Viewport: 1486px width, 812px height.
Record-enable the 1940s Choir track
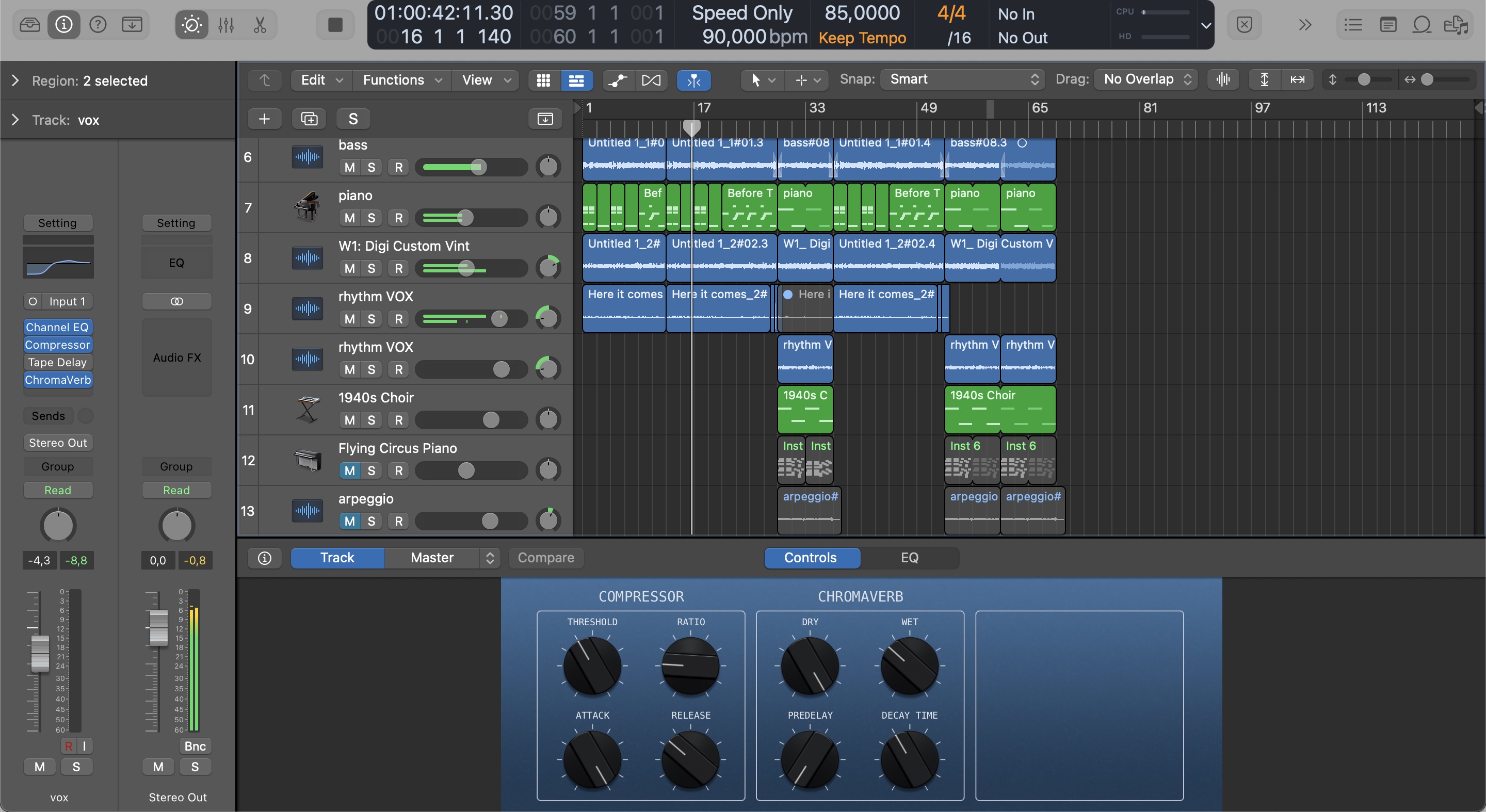pos(399,420)
